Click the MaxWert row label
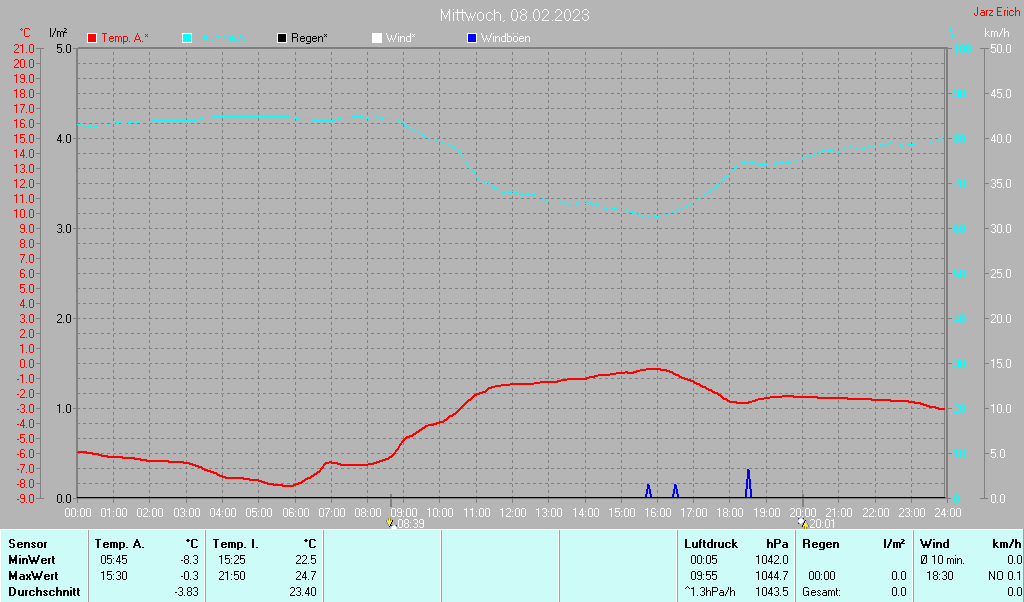This screenshot has width=1024, height=602. point(31,576)
